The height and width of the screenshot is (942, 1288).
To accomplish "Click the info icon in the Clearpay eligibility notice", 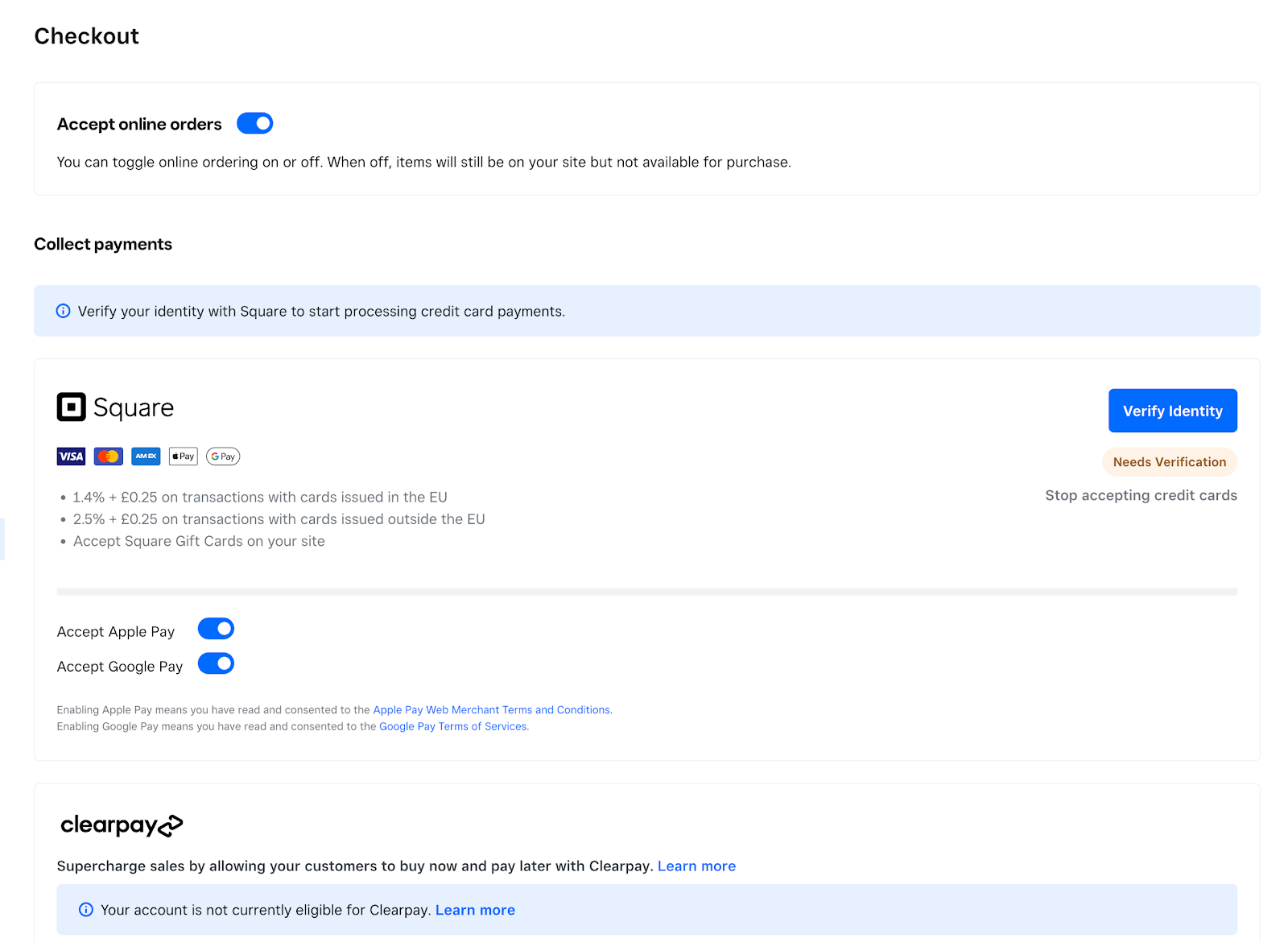I will coord(85,909).
